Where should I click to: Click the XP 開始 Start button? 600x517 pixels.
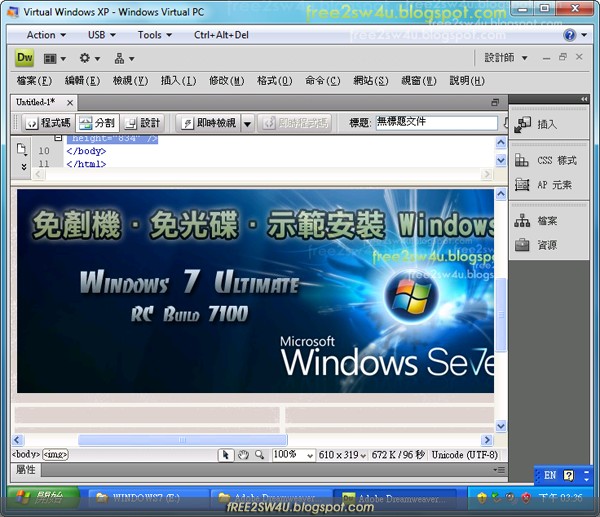tap(43, 497)
